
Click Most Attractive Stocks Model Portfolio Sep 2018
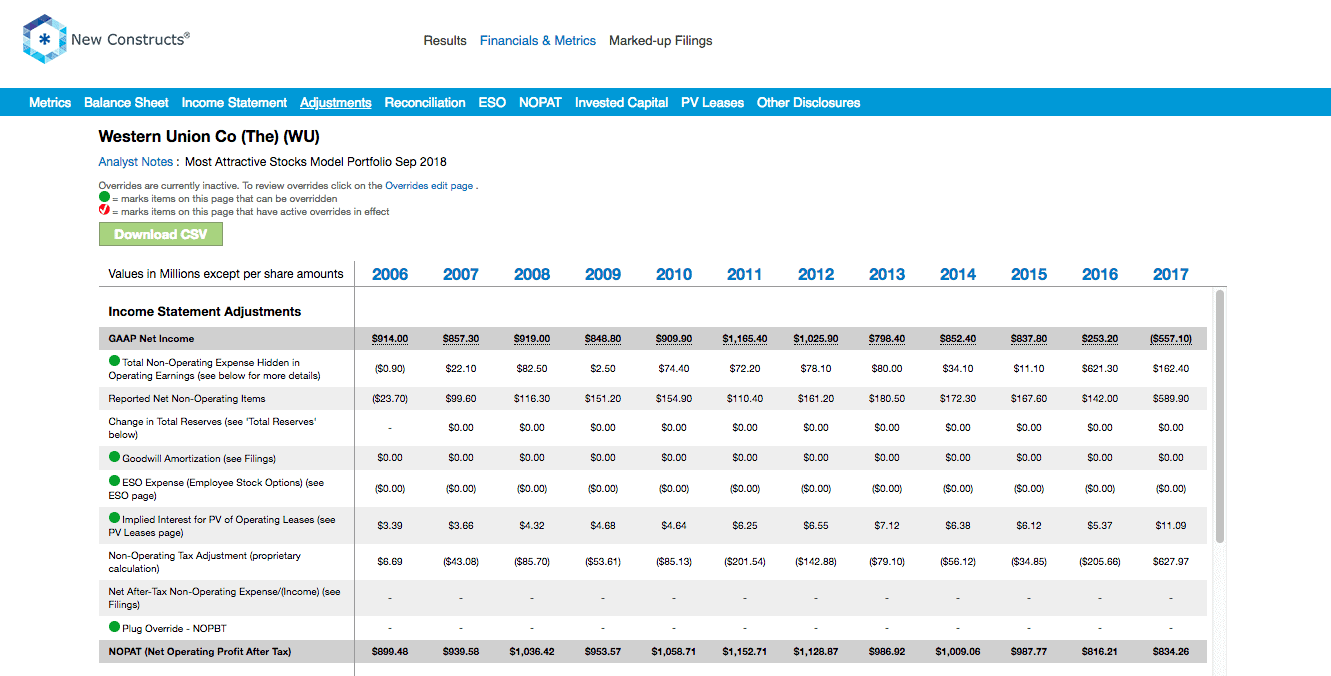[316, 162]
